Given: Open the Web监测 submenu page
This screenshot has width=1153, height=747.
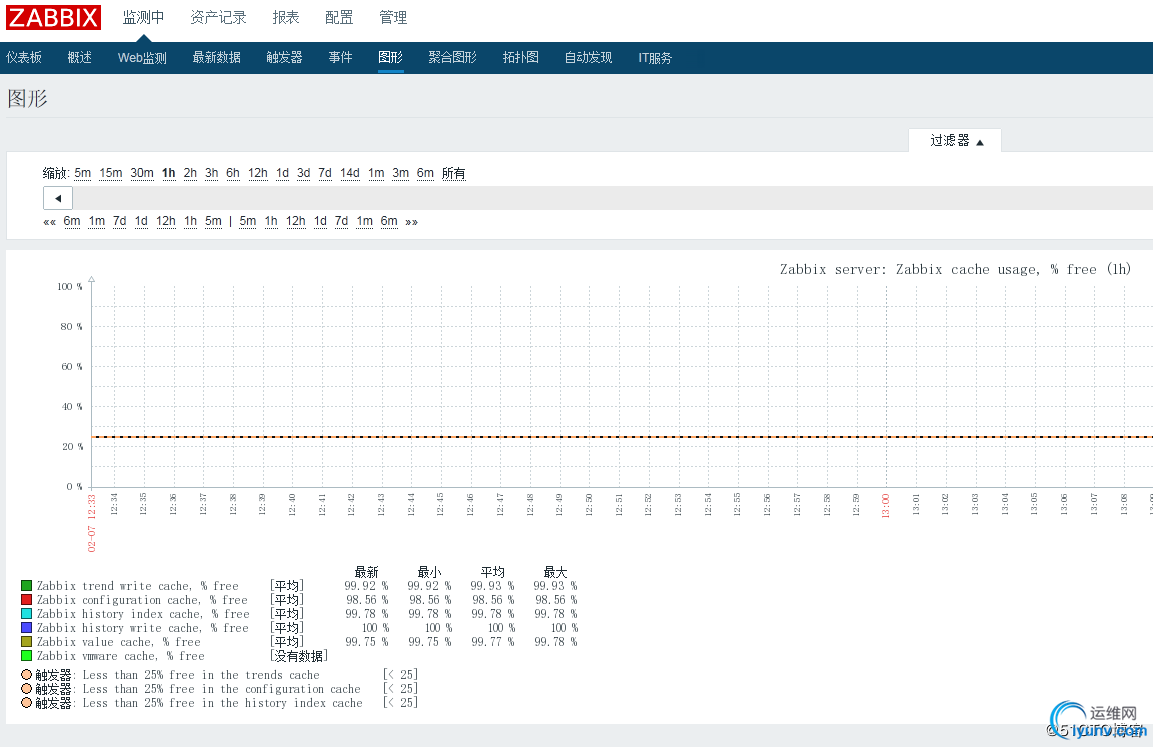Looking at the screenshot, I should pyautogui.click(x=143, y=57).
